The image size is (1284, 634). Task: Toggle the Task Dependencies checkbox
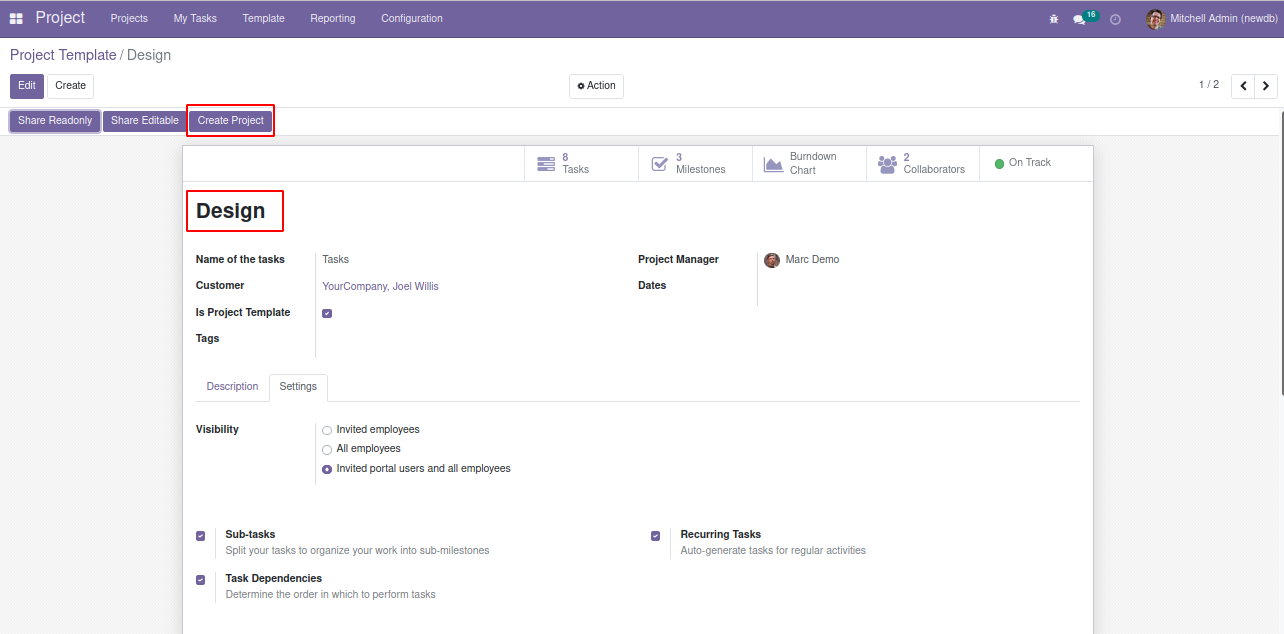point(201,580)
